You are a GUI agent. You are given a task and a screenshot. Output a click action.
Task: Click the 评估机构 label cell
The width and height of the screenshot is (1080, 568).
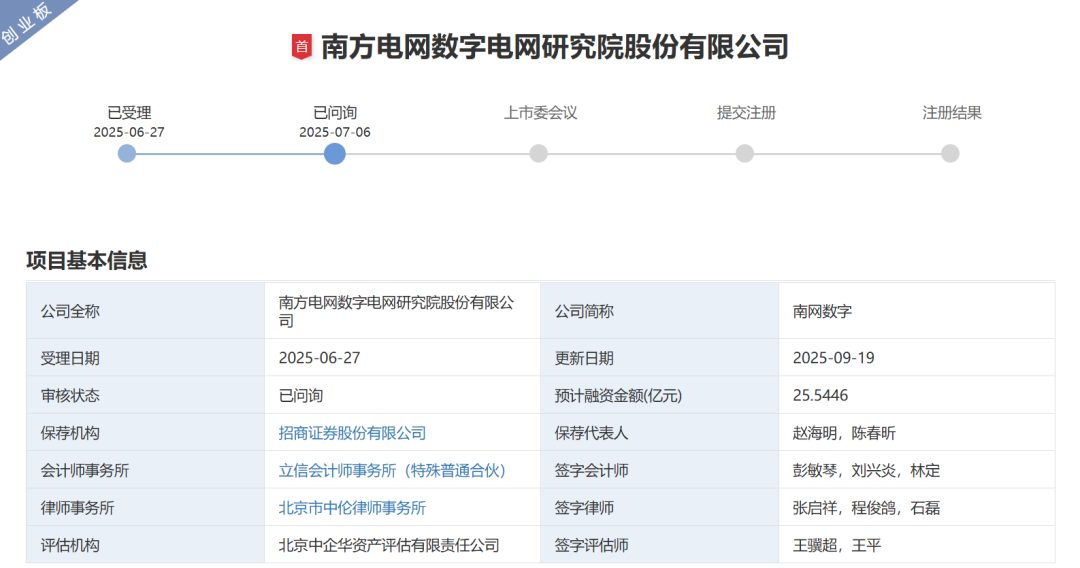point(145,545)
